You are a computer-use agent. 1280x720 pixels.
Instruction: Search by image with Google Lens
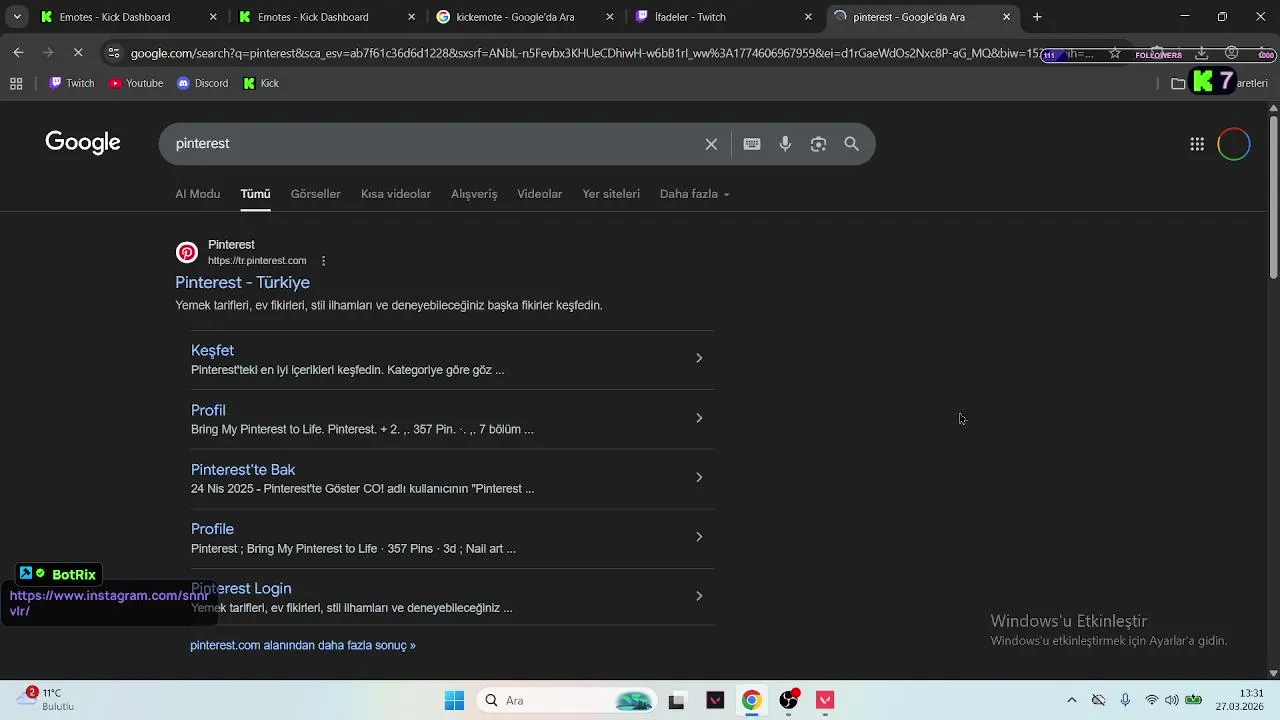pos(818,144)
